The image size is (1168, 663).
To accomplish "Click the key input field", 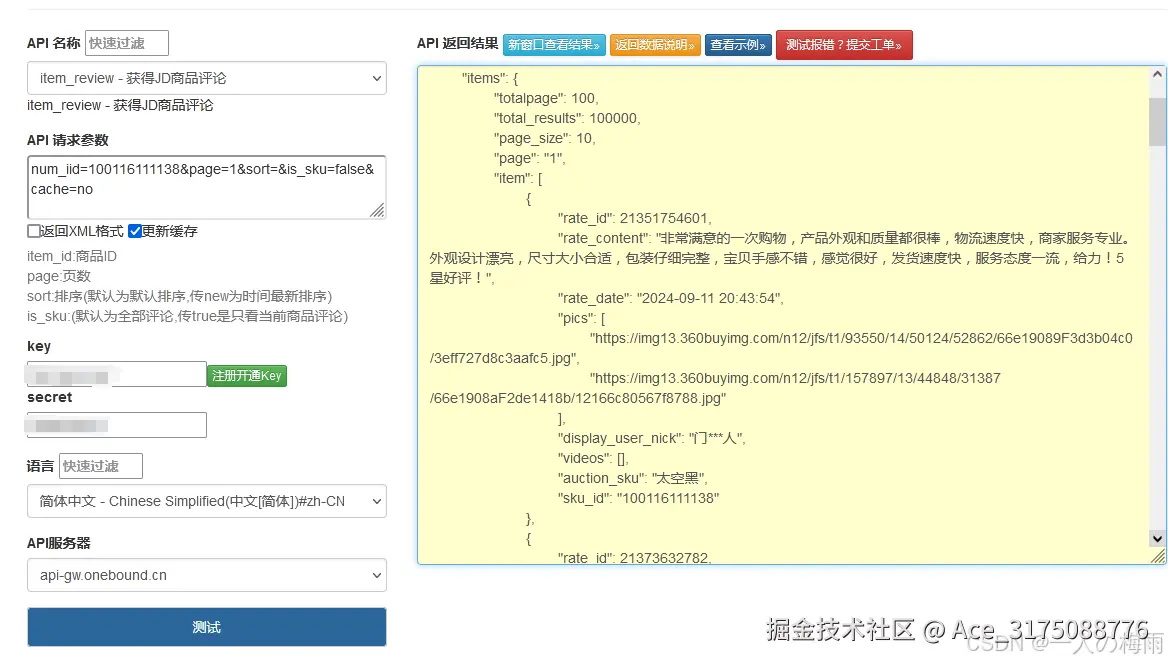I will (115, 373).
